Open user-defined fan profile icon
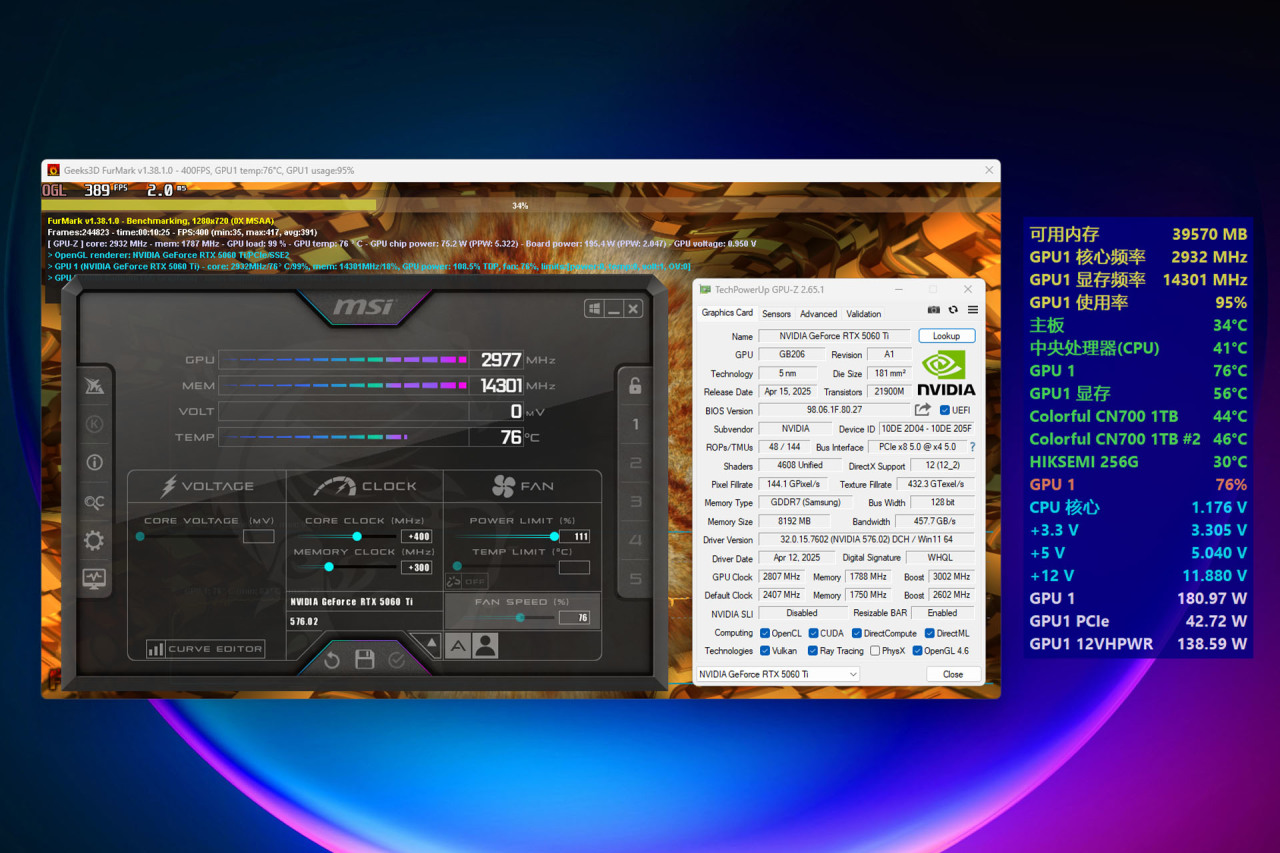Image resolution: width=1280 pixels, height=853 pixels. (485, 646)
